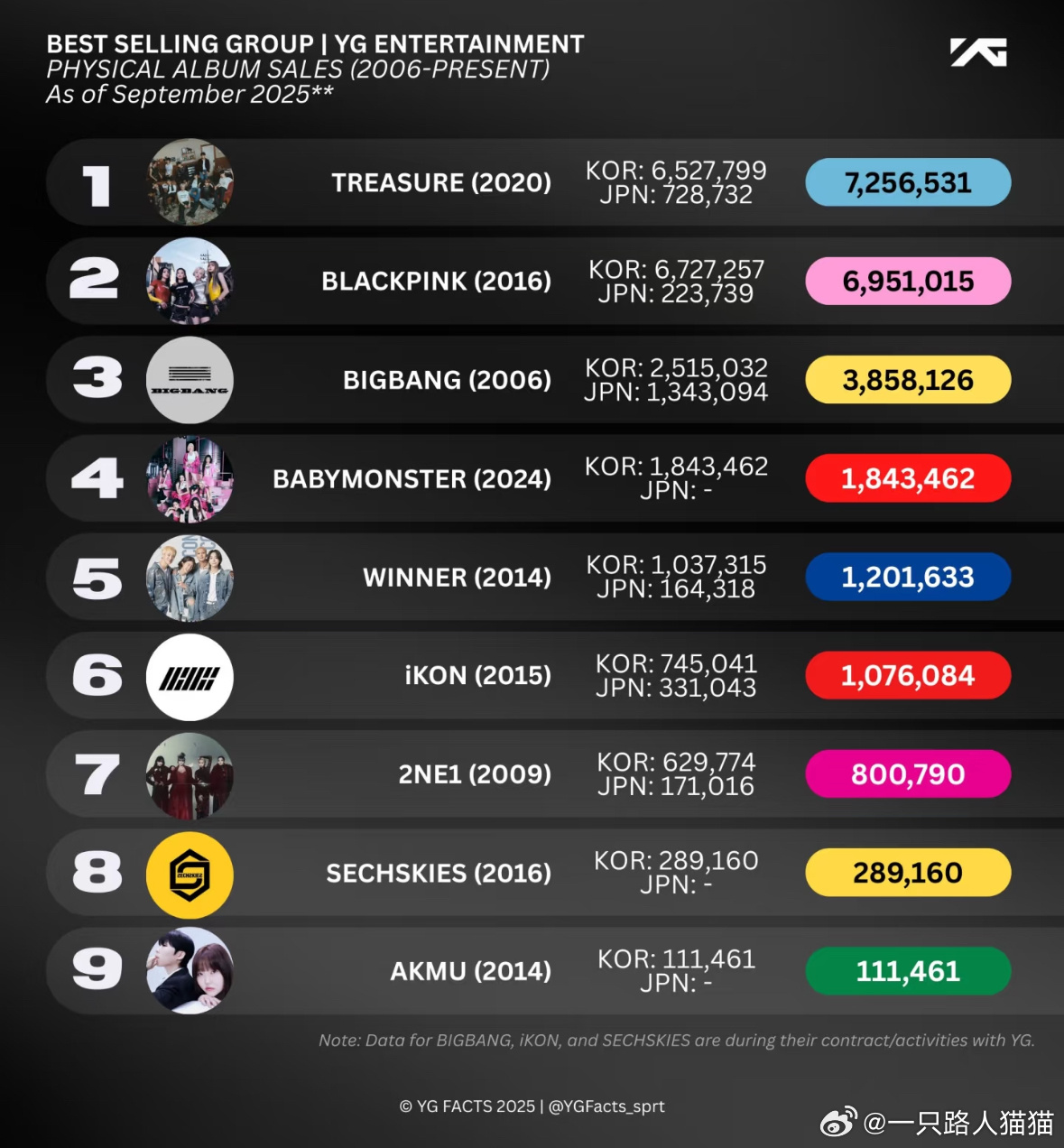Click the TREASURE group photo thumbnail
This screenshot has height=1148, width=1064.
click(x=190, y=182)
